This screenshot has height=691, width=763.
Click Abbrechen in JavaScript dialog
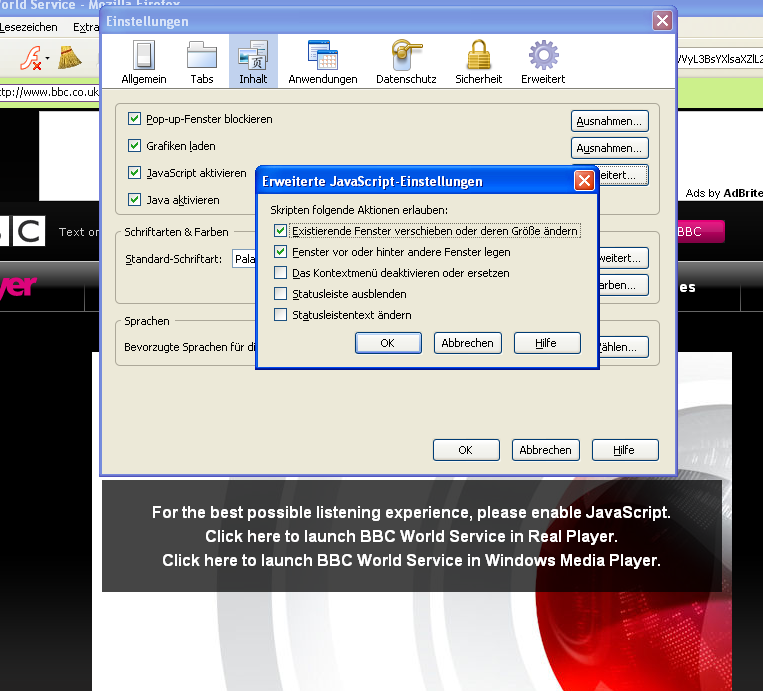tap(468, 343)
